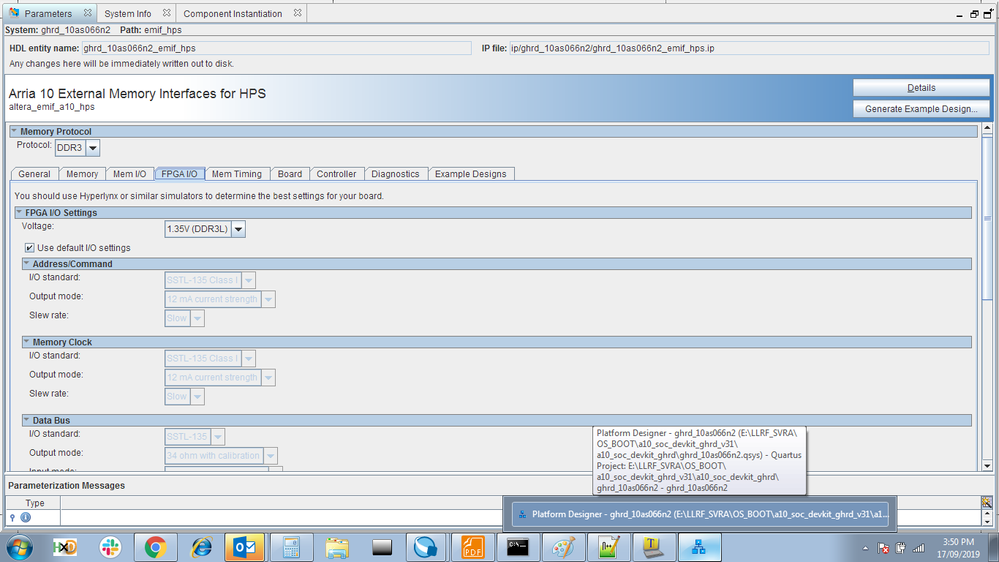
Task: Switch to the Mem Timing tab
Action: pos(236,174)
